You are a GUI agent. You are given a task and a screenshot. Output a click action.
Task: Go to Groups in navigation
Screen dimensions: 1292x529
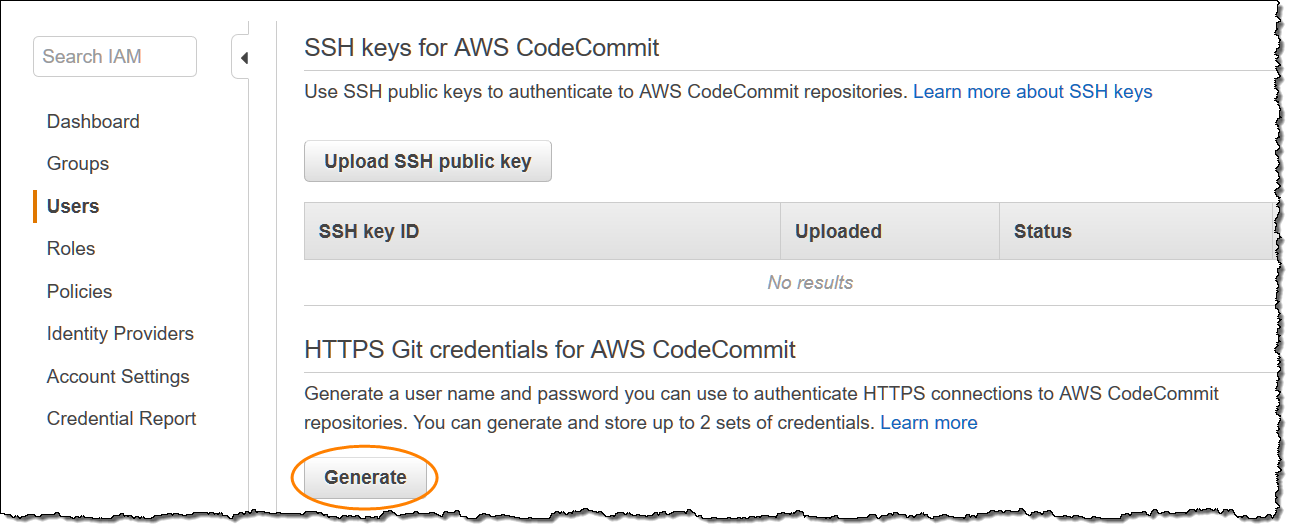[x=78, y=163]
